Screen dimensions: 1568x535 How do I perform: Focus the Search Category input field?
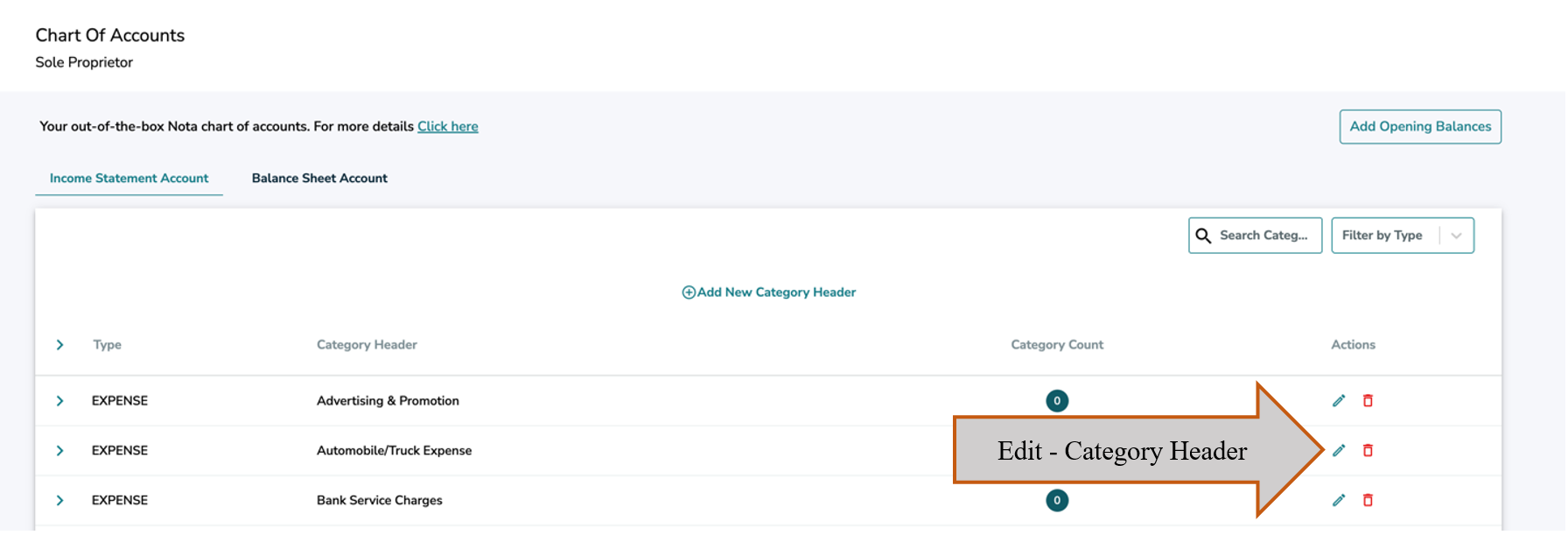[x=1264, y=236]
